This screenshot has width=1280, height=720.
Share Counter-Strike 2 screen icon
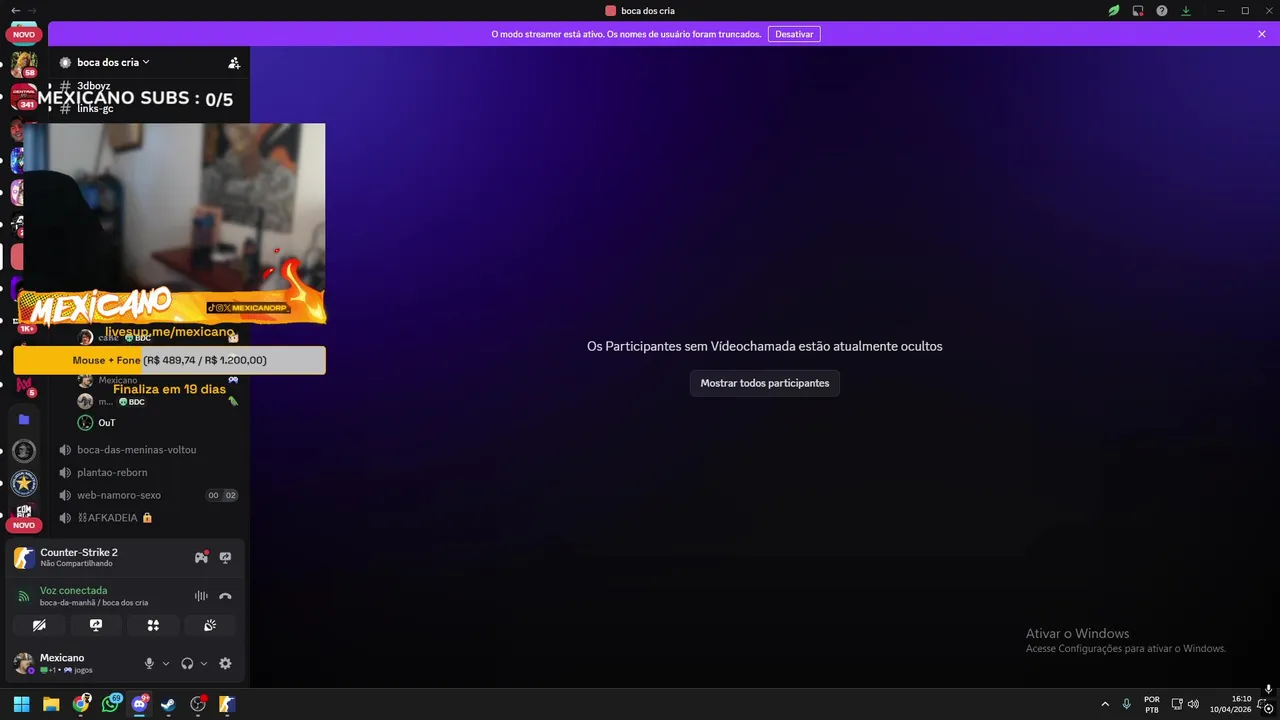click(225, 558)
